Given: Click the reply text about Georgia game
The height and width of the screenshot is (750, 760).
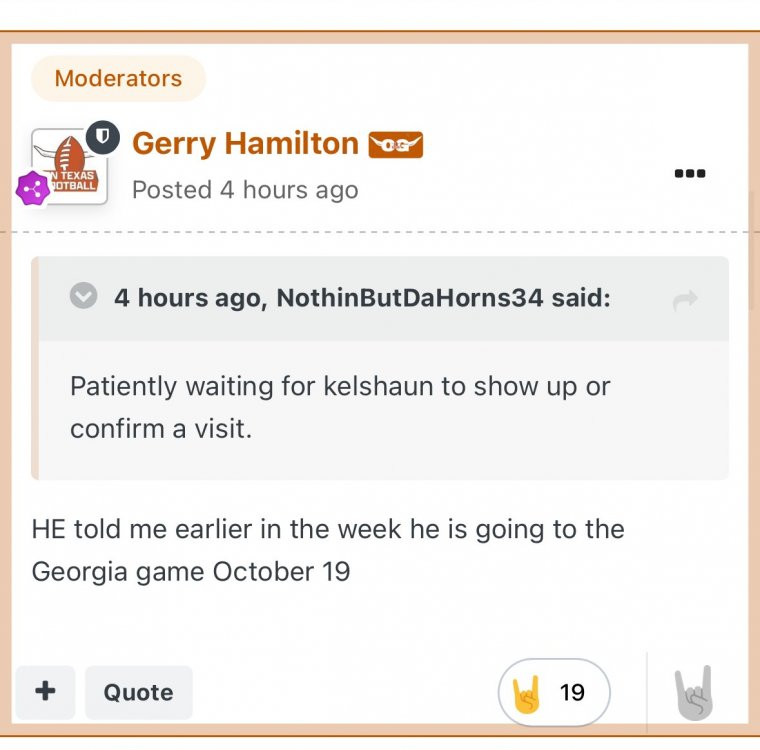Looking at the screenshot, I should coord(328,550).
